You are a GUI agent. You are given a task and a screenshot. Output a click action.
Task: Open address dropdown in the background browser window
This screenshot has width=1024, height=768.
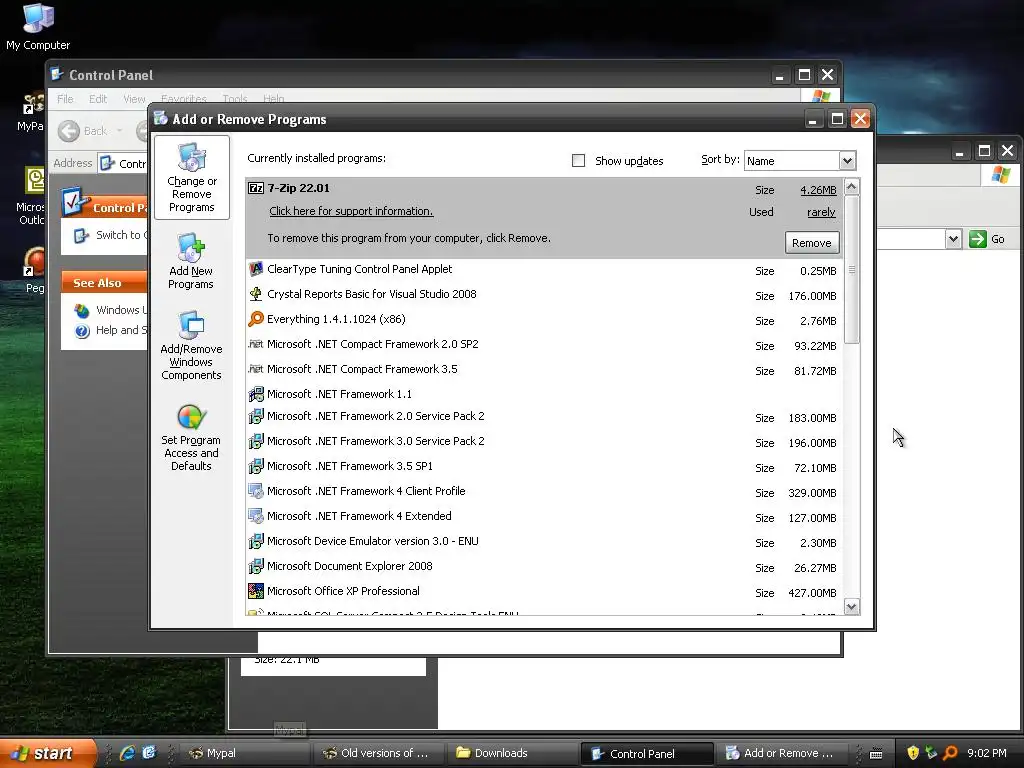point(953,239)
